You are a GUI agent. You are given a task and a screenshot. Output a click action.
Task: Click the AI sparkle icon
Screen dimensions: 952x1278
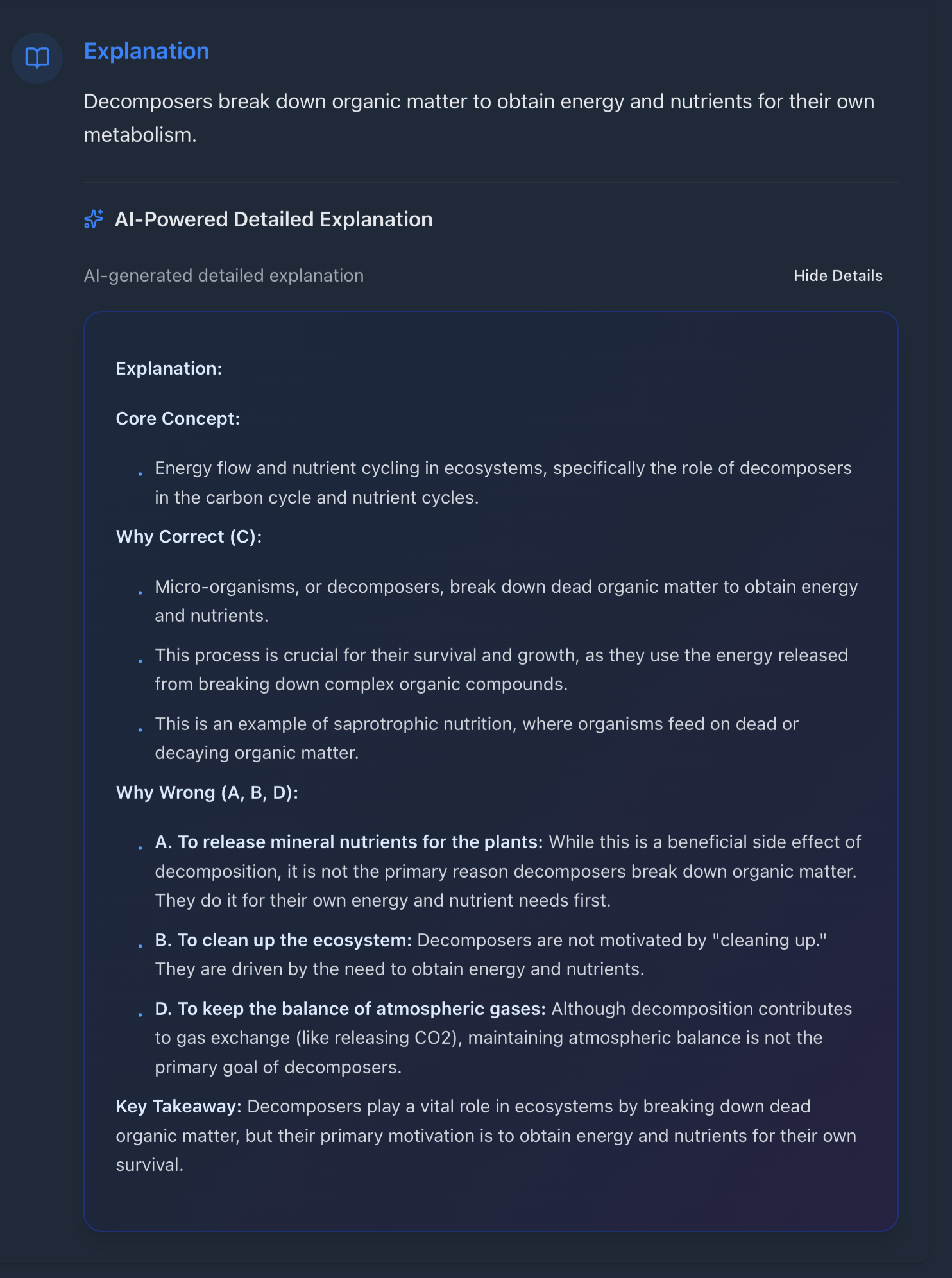coord(94,219)
